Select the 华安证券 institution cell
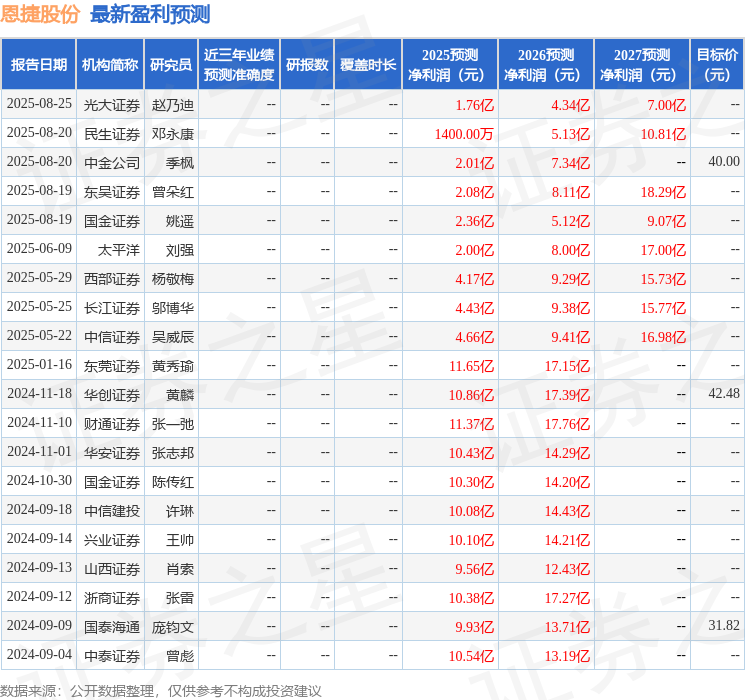Viewport: 745px width, 700px height. tap(112, 453)
